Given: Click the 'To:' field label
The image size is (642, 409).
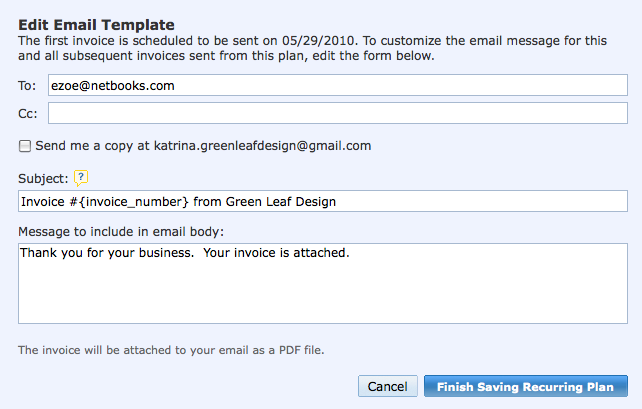Looking at the screenshot, I should (x=27, y=86).
